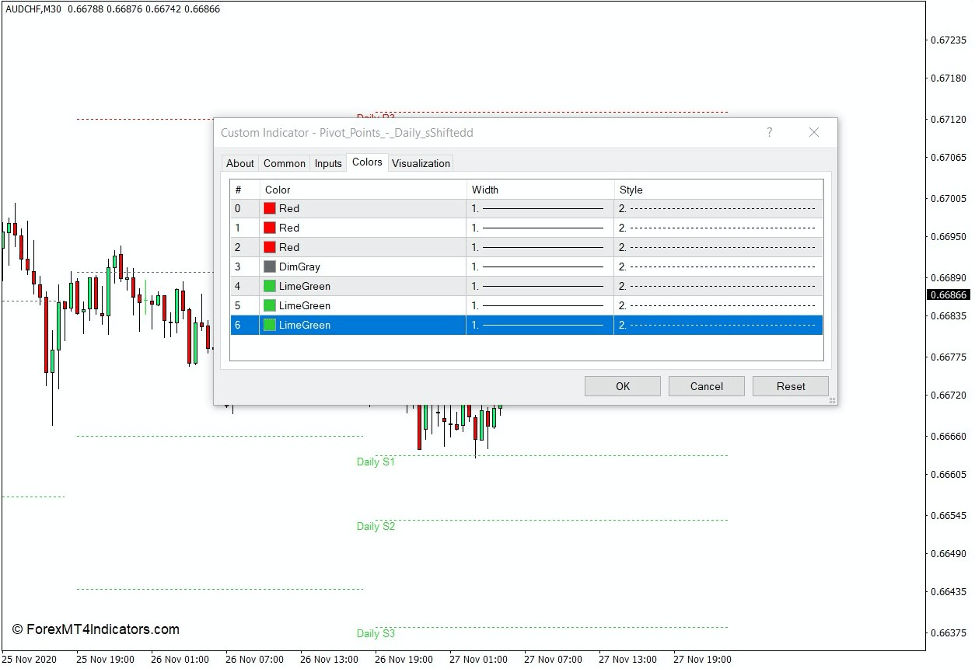Open the Common tab
The width and height of the screenshot is (977, 670).
(284, 163)
